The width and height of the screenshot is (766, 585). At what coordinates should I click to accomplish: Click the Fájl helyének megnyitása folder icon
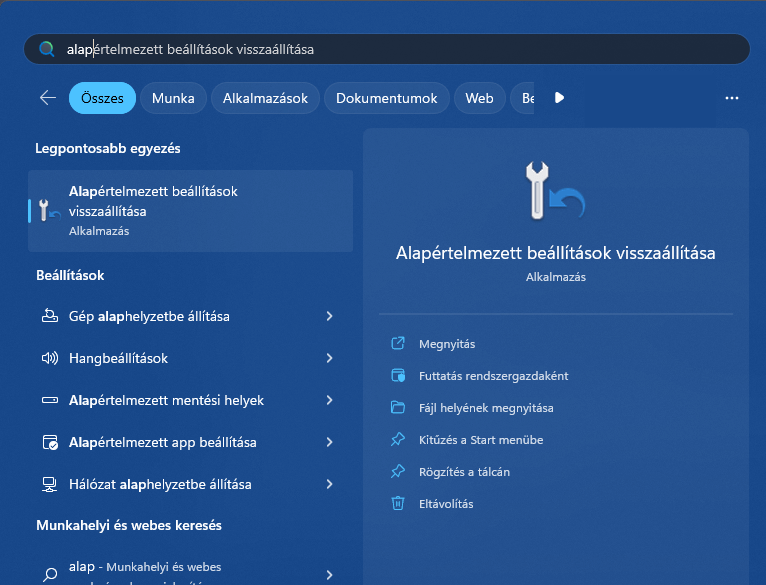point(398,408)
